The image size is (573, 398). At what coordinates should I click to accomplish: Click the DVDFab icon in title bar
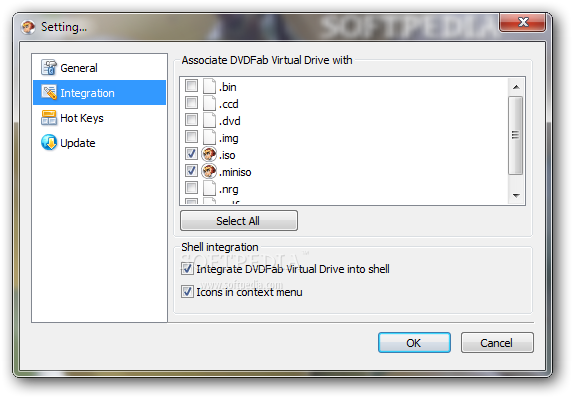click(28, 27)
